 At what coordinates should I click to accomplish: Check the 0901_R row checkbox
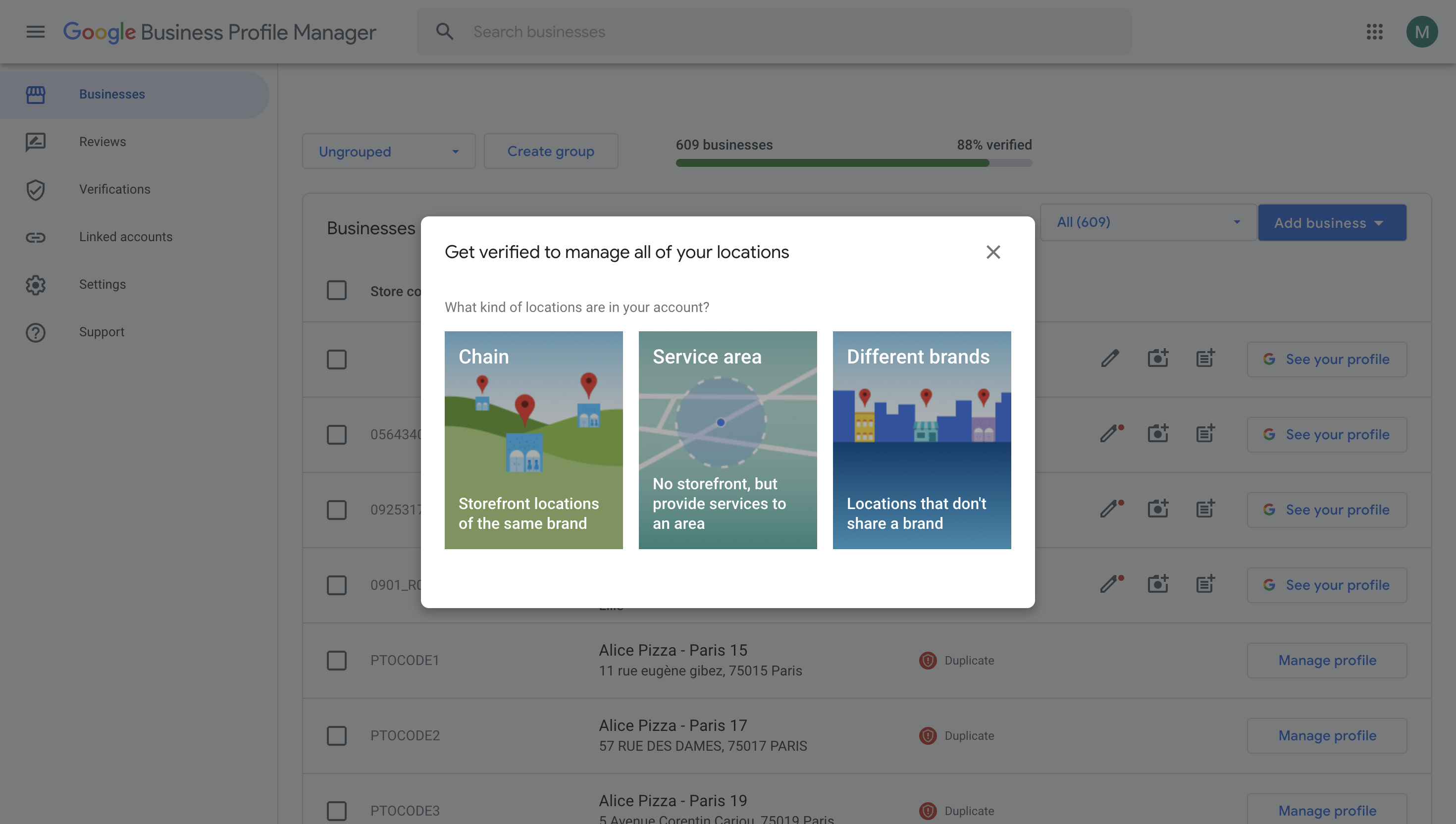click(x=337, y=585)
